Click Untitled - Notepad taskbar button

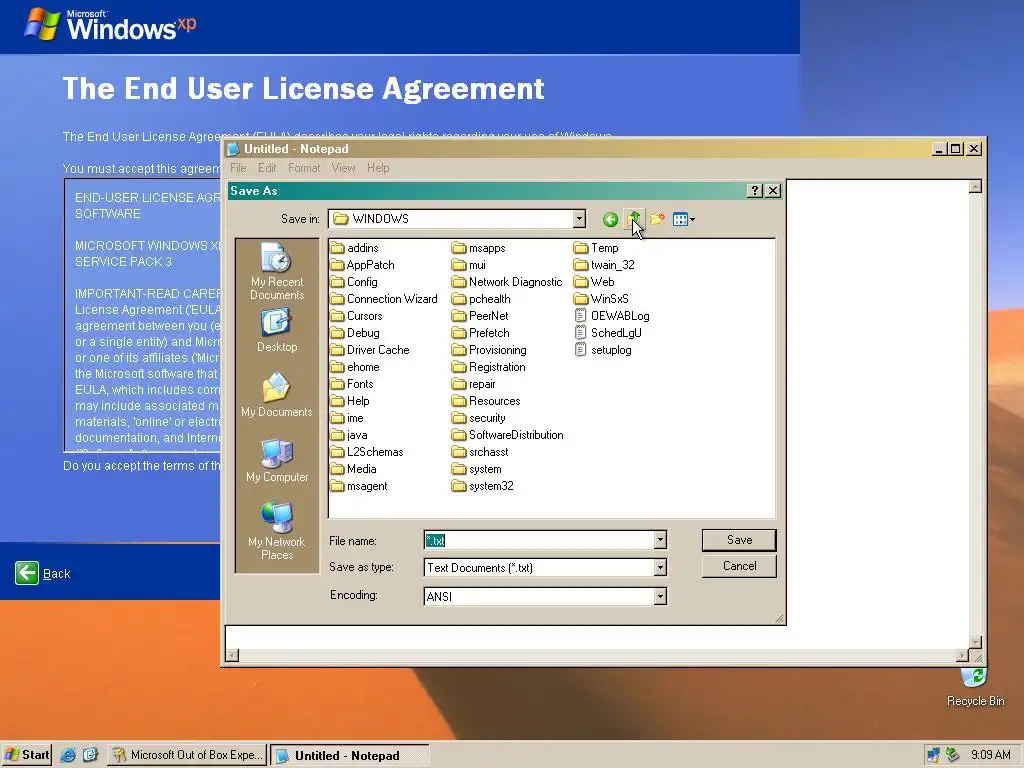[x=349, y=756]
